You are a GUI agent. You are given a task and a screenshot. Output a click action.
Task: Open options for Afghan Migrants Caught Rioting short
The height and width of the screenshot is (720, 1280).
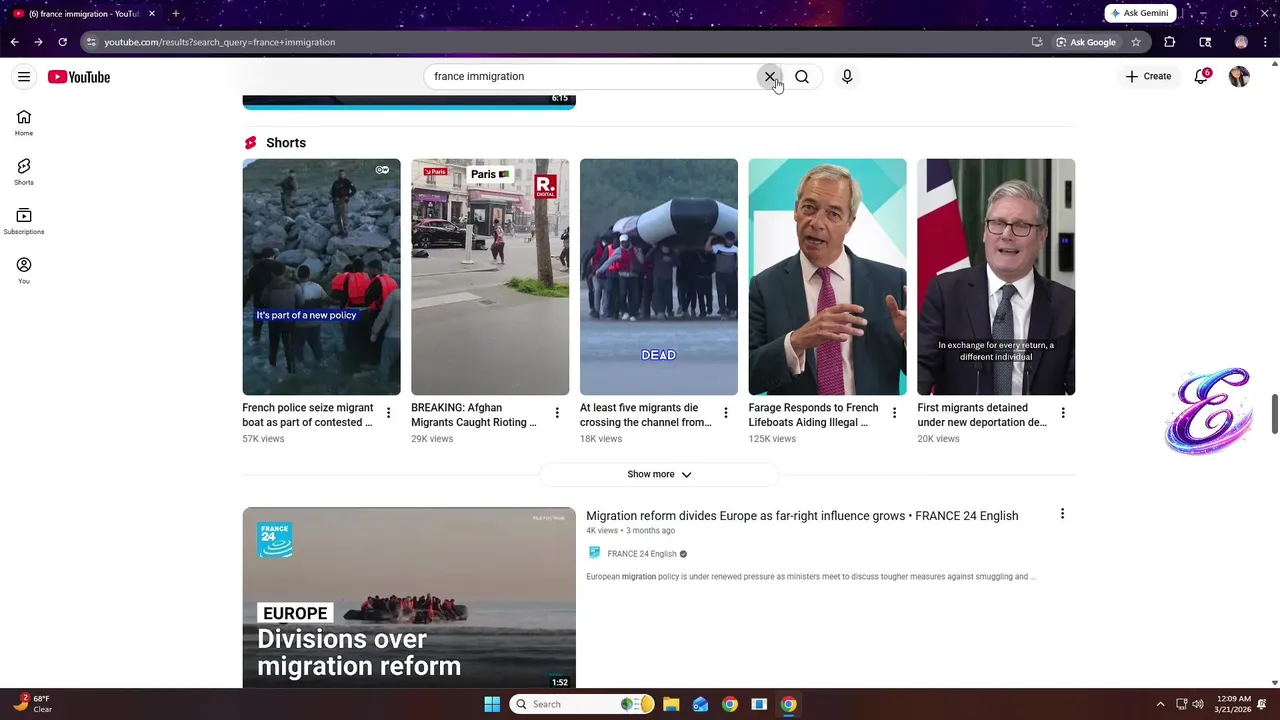557,413
